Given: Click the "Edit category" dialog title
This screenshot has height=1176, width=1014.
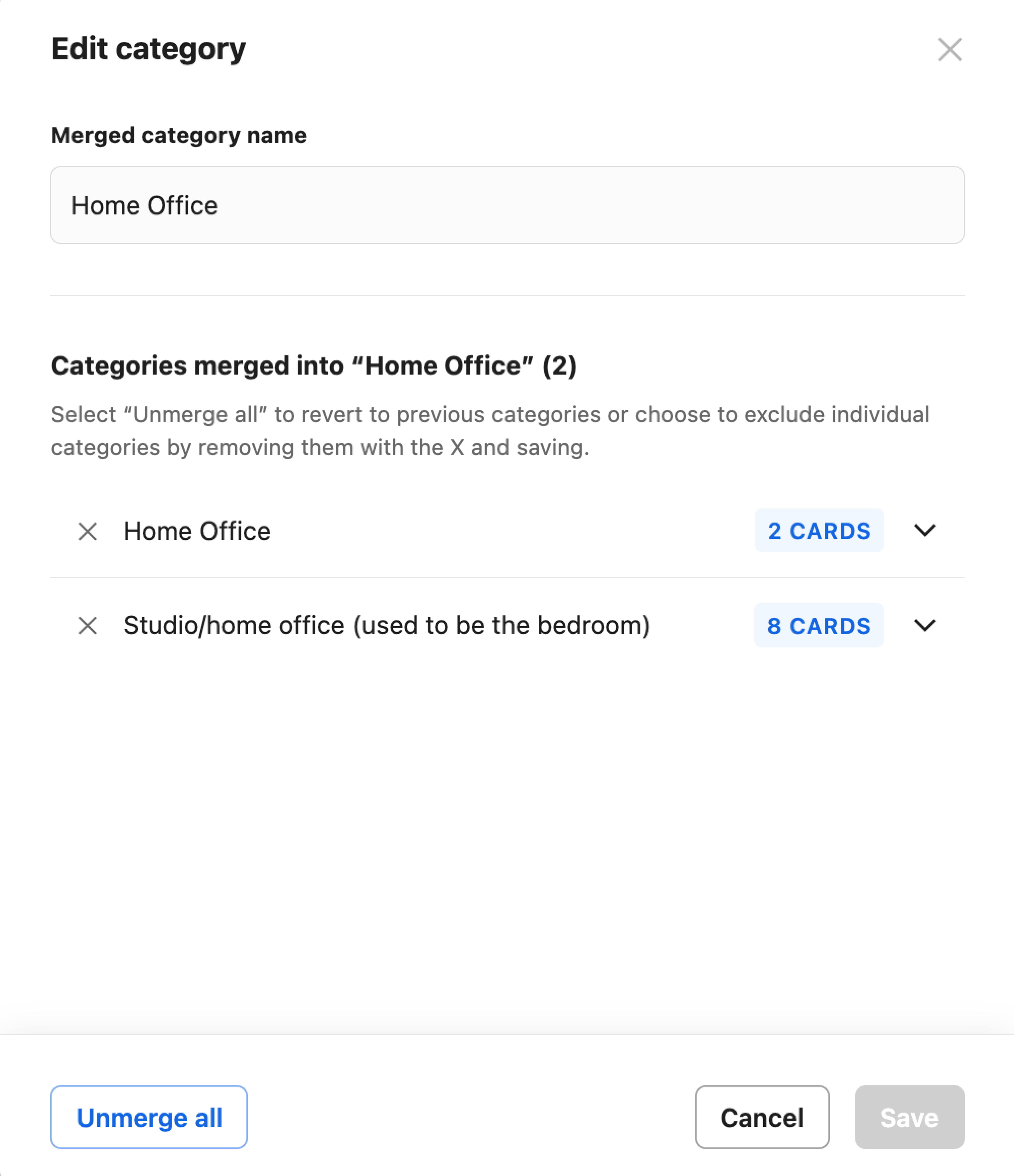Looking at the screenshot, I should click(x=149, y=49).
